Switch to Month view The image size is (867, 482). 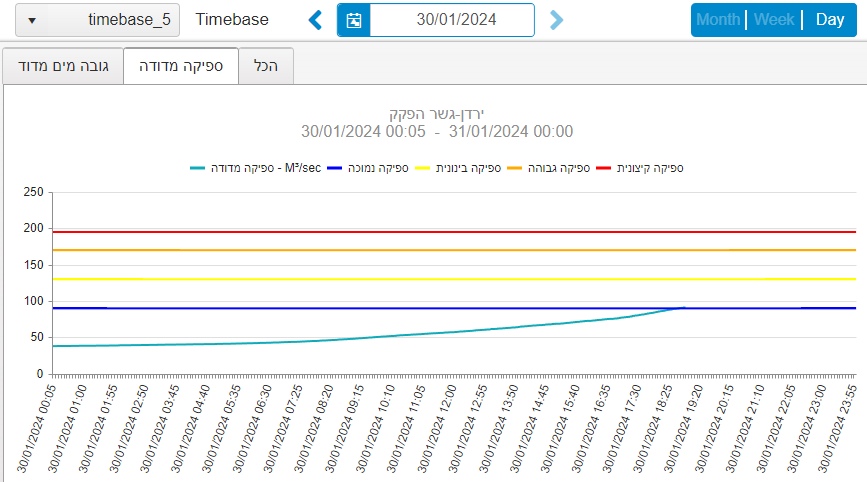pos(718,20)
